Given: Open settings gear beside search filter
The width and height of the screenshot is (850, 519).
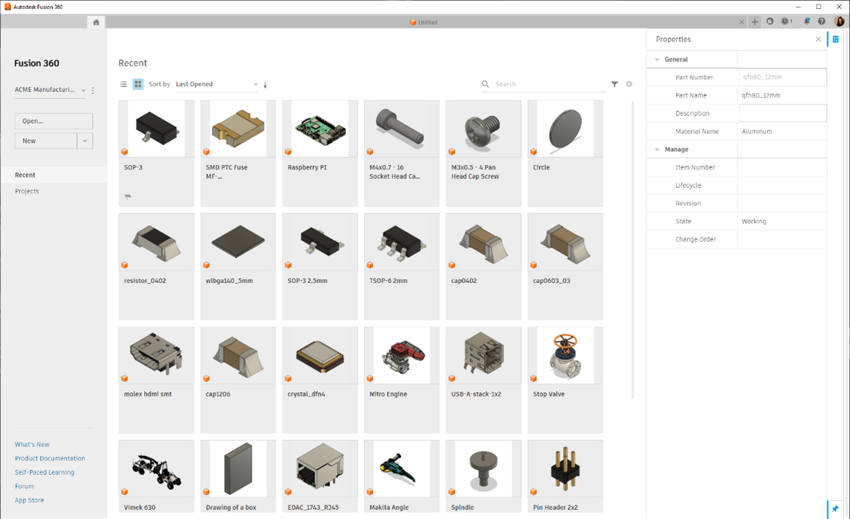Looking at the screenshot, I should click(x=629, y=85).
